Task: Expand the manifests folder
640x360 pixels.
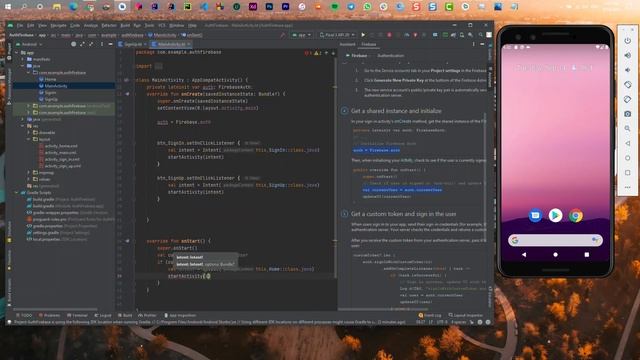Action: [x=23, y=59]
